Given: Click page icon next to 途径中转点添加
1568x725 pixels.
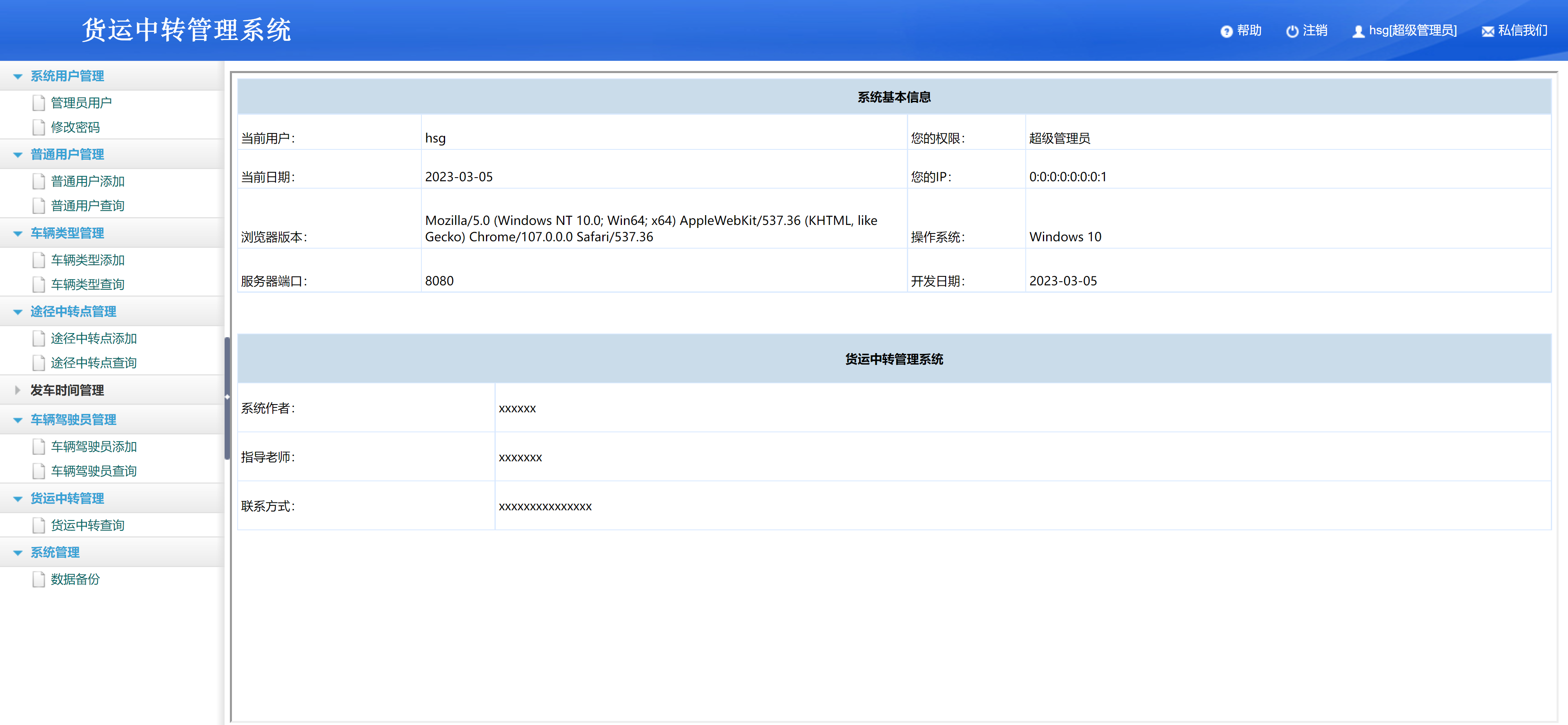Looking at the screenshot, I should [x=39, y=338].
